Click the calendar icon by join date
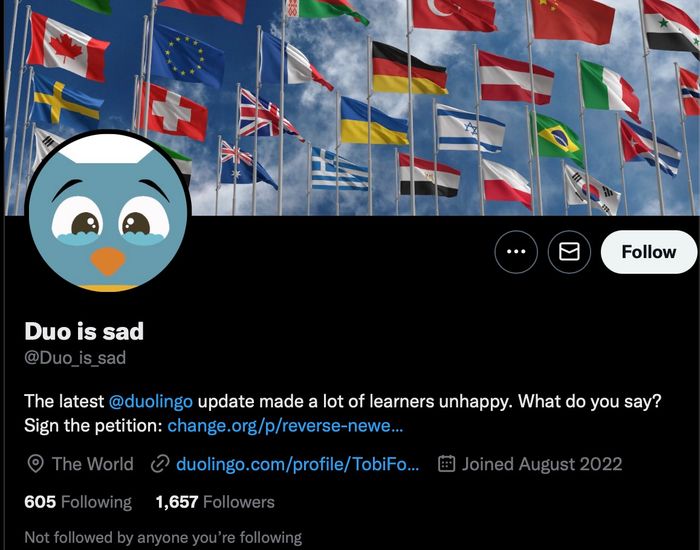The width and height of the screenshot is (700, 550). [447, 464]
